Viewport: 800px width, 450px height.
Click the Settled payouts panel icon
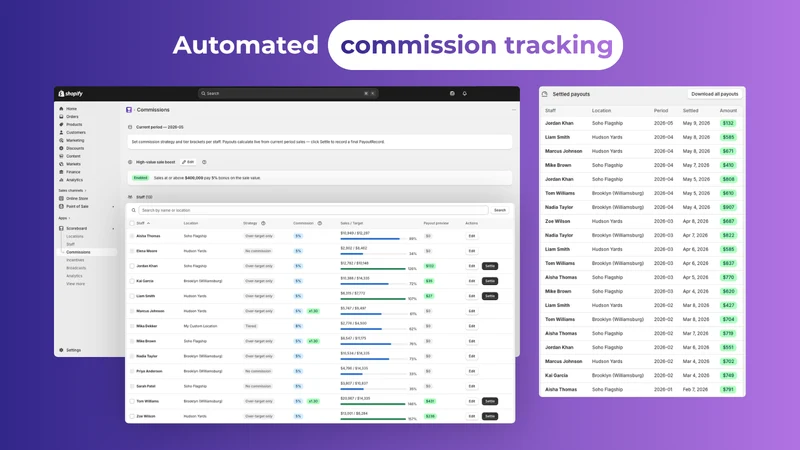coord(545,94)
